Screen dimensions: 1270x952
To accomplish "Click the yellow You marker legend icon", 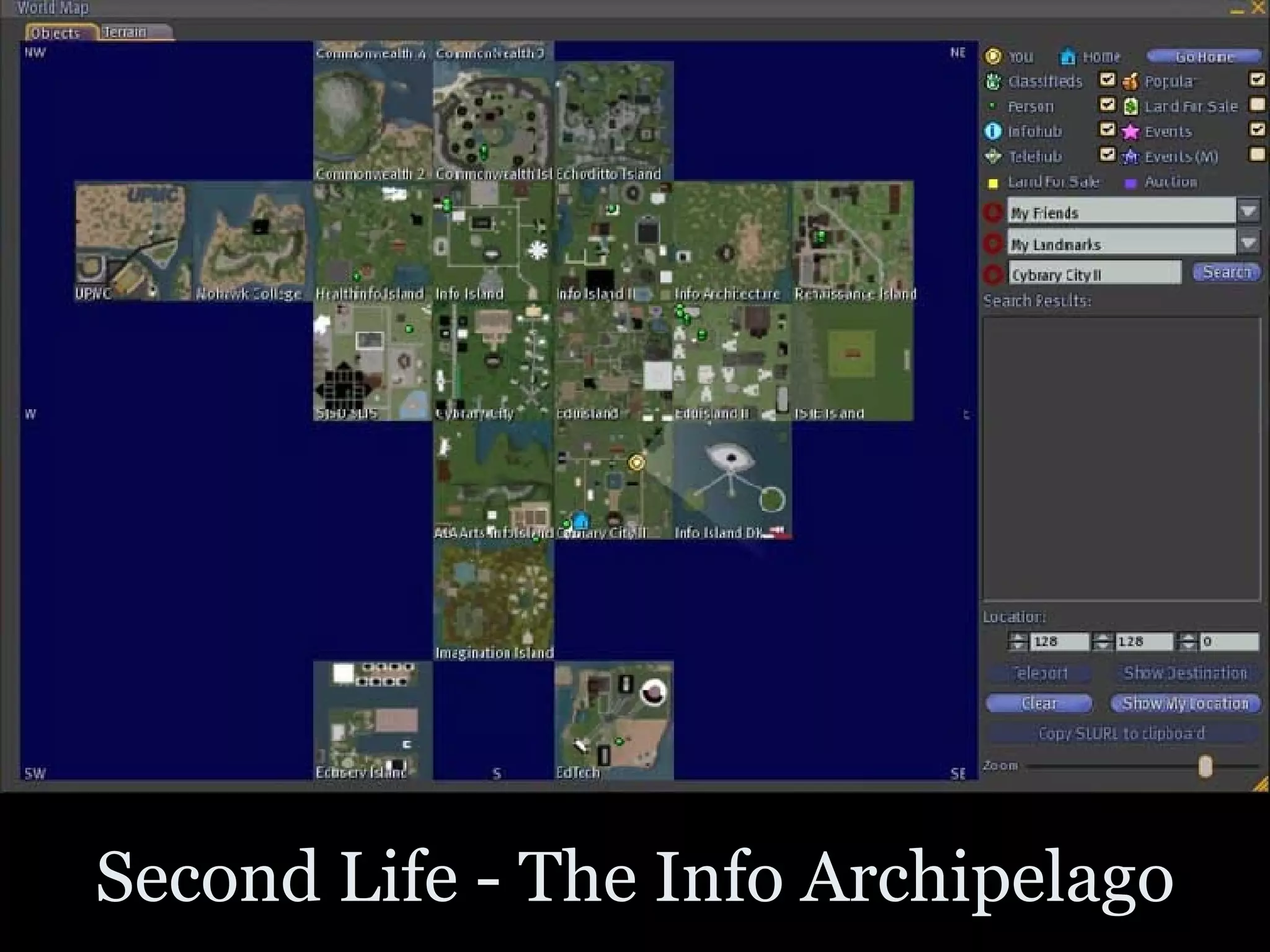I will click(993, 56).
